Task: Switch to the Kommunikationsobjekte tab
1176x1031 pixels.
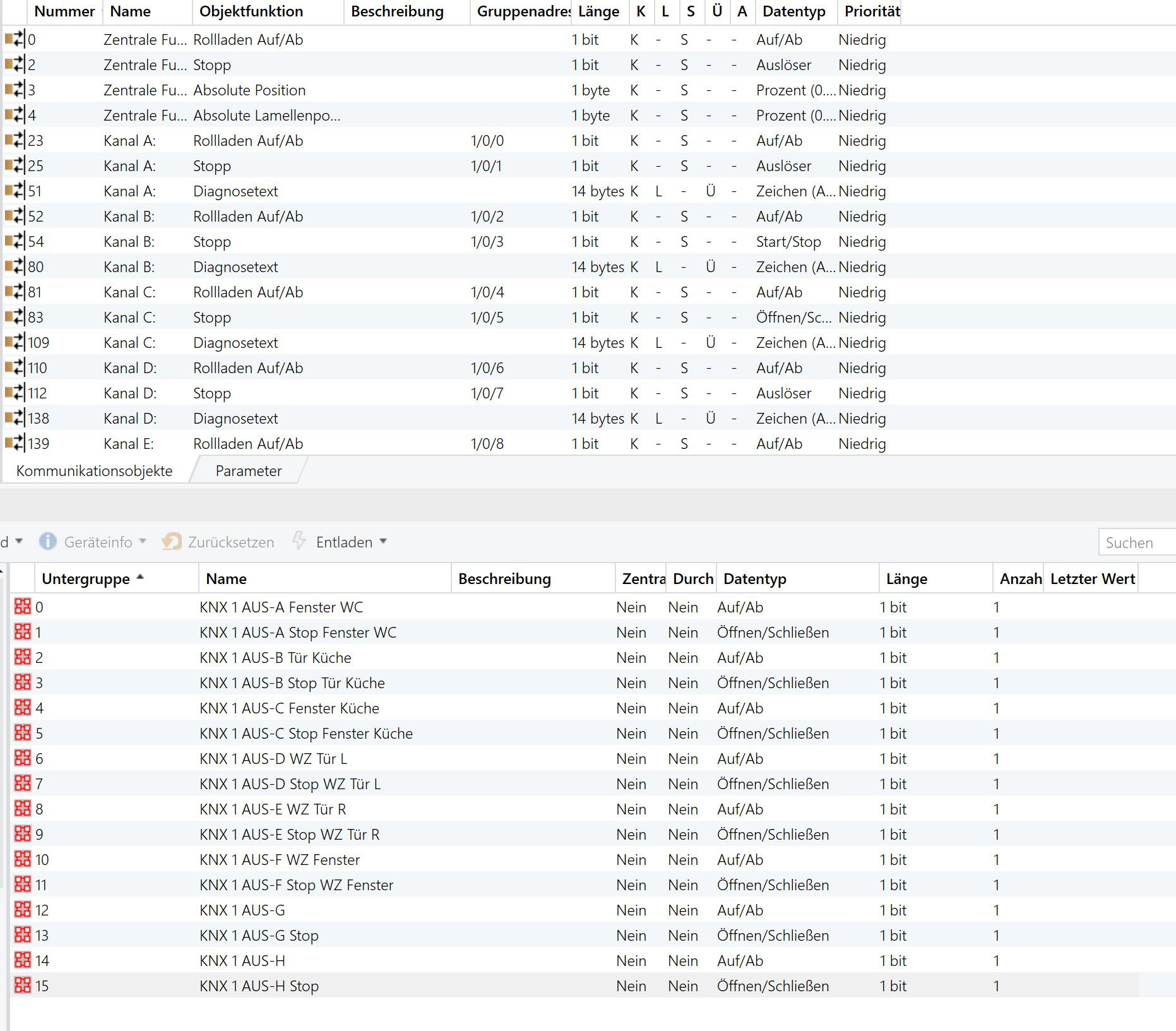Action: coord(95,471)
